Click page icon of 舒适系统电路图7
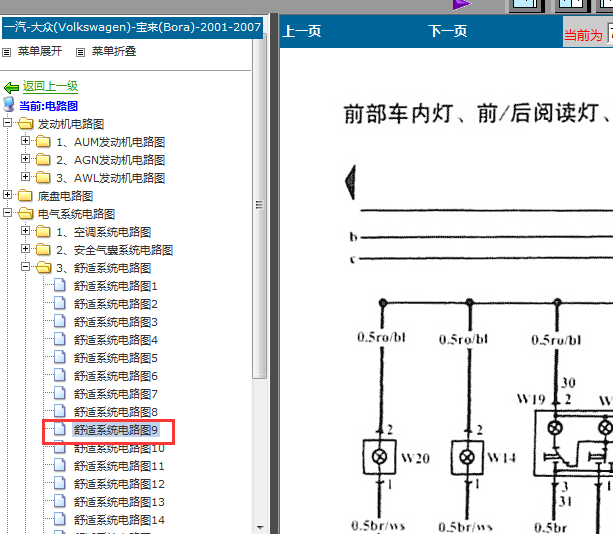Screen dimensions: 613x534 [59, 393]
